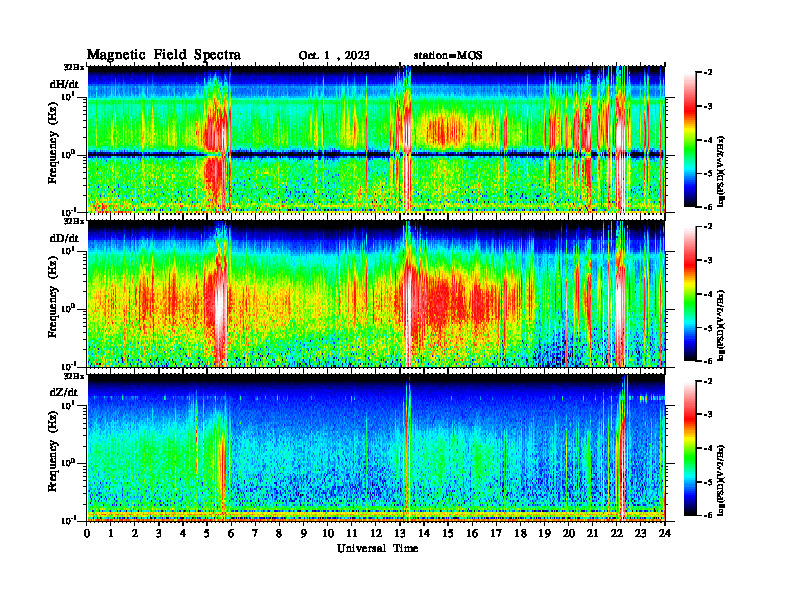Click the -3 tick on dZ/dt color scale
The image size is (792, 612).
706,415
